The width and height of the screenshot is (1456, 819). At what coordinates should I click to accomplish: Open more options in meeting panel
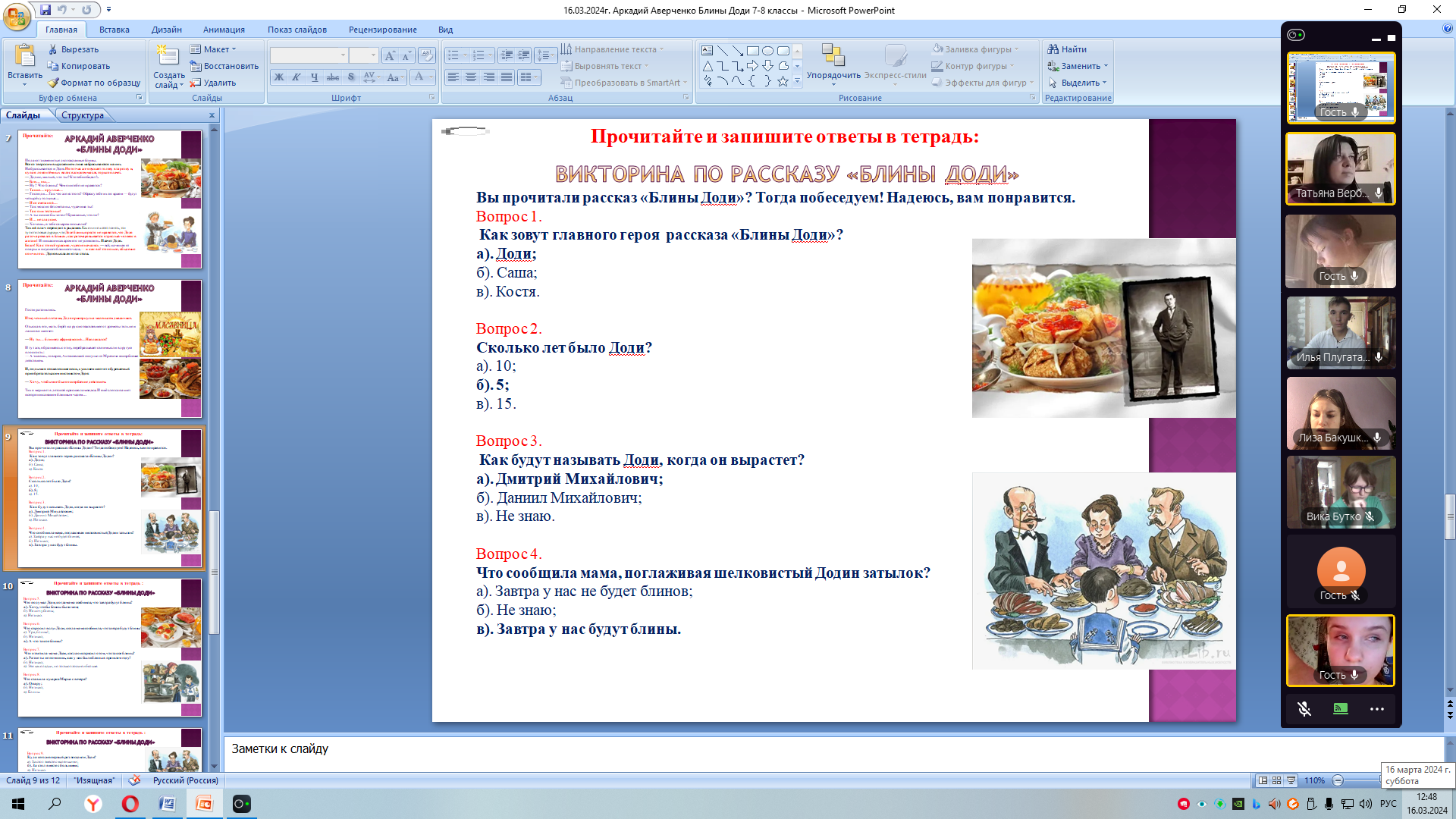coord(1377,709)
